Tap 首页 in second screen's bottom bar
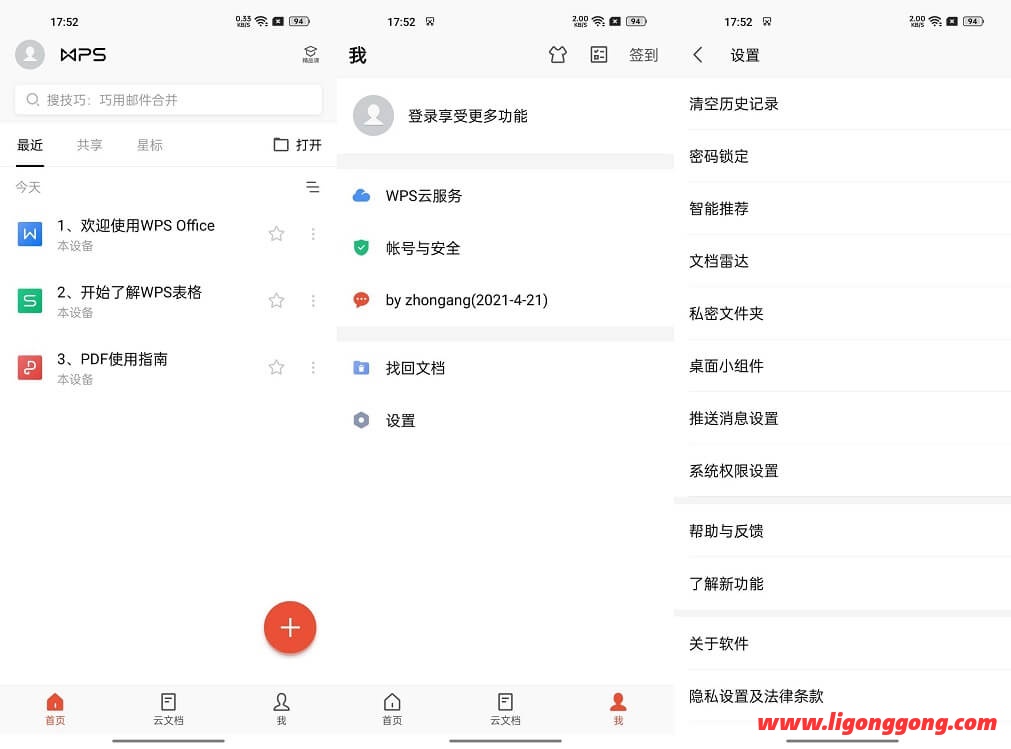Image resolution: width=1011 pixels, height=749 pixels. tap(392, 709)
